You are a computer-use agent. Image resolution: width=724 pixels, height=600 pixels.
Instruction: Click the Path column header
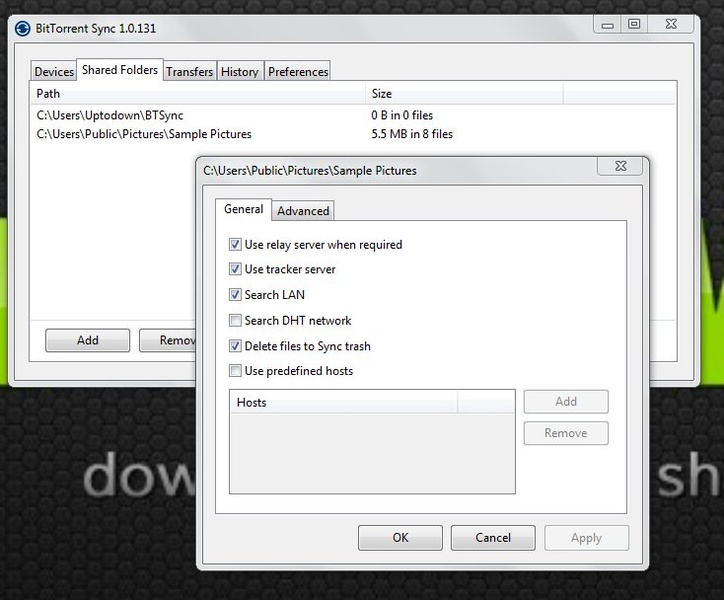[x=199, y=94]
